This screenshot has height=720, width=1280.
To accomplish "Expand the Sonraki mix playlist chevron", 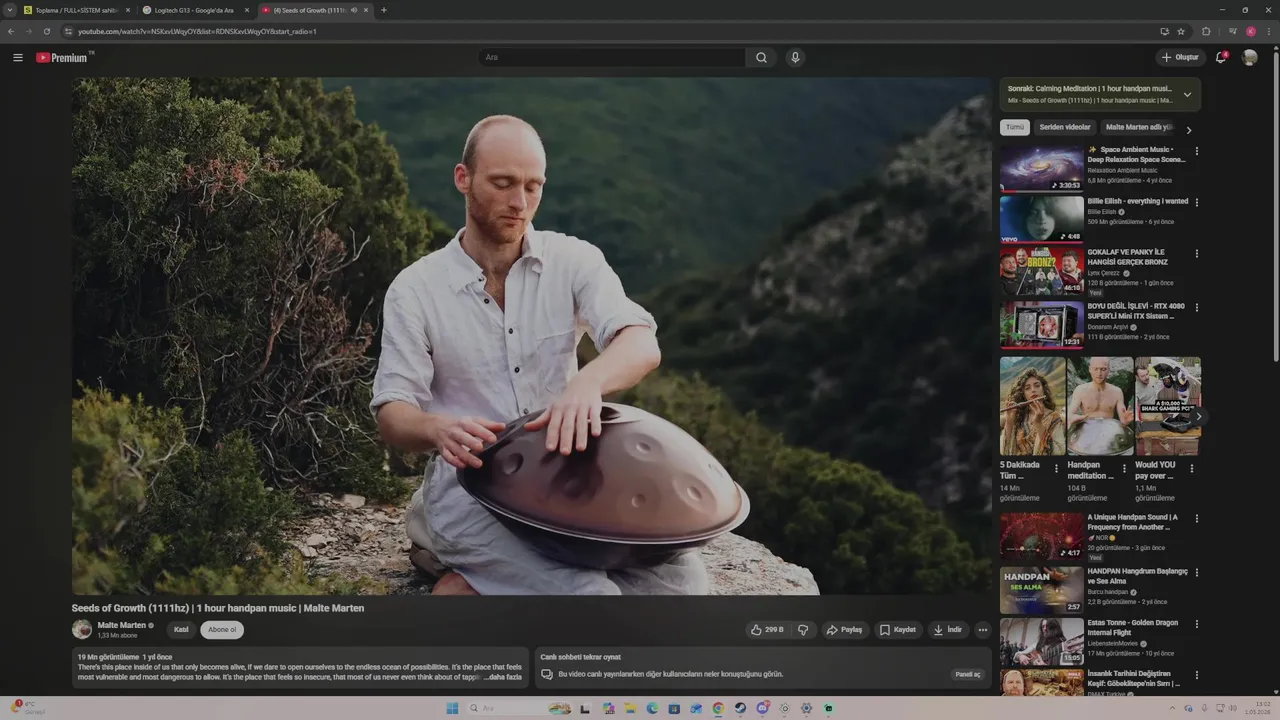I will 1187,95.
